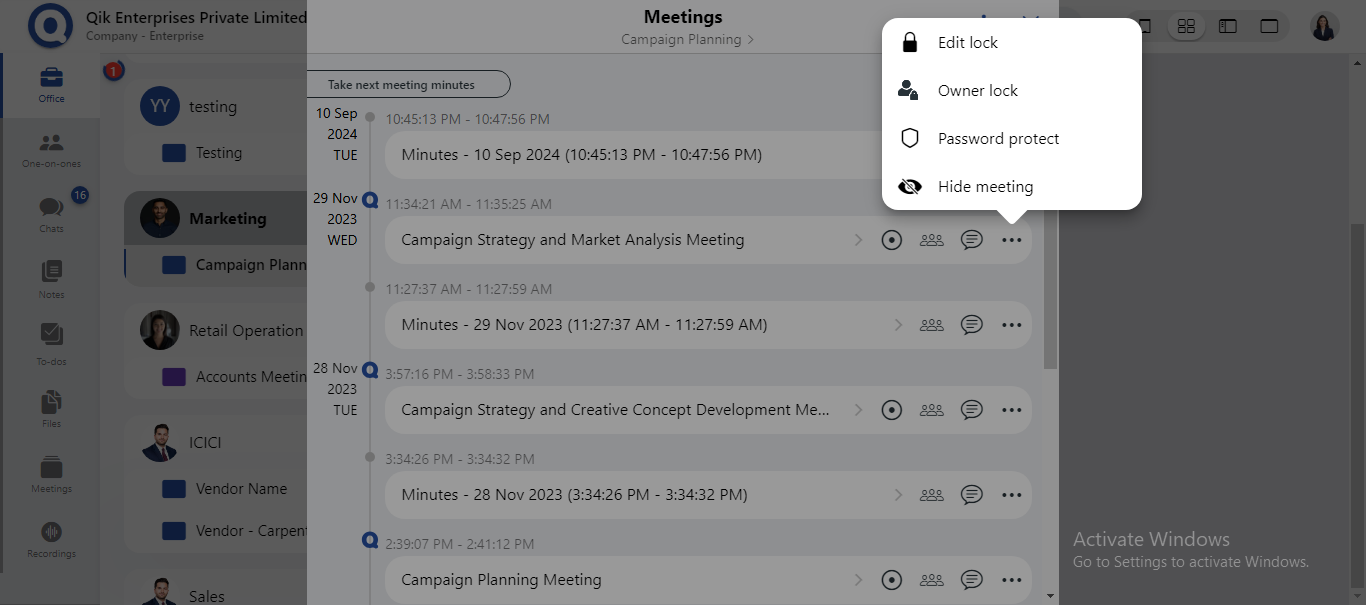Image resolution: width=1366 pixels, height=605 pixels.
Task: Open the grid layout view icon at top right
Action: click(x=1186, y=26)
